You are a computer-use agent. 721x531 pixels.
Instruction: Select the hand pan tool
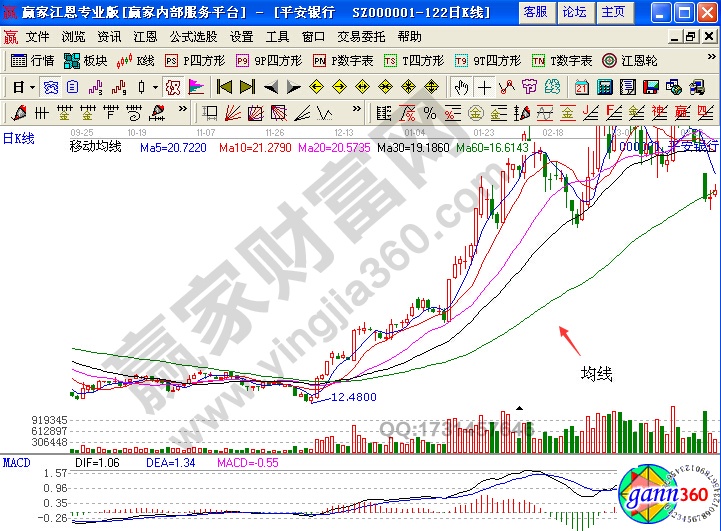461,86
